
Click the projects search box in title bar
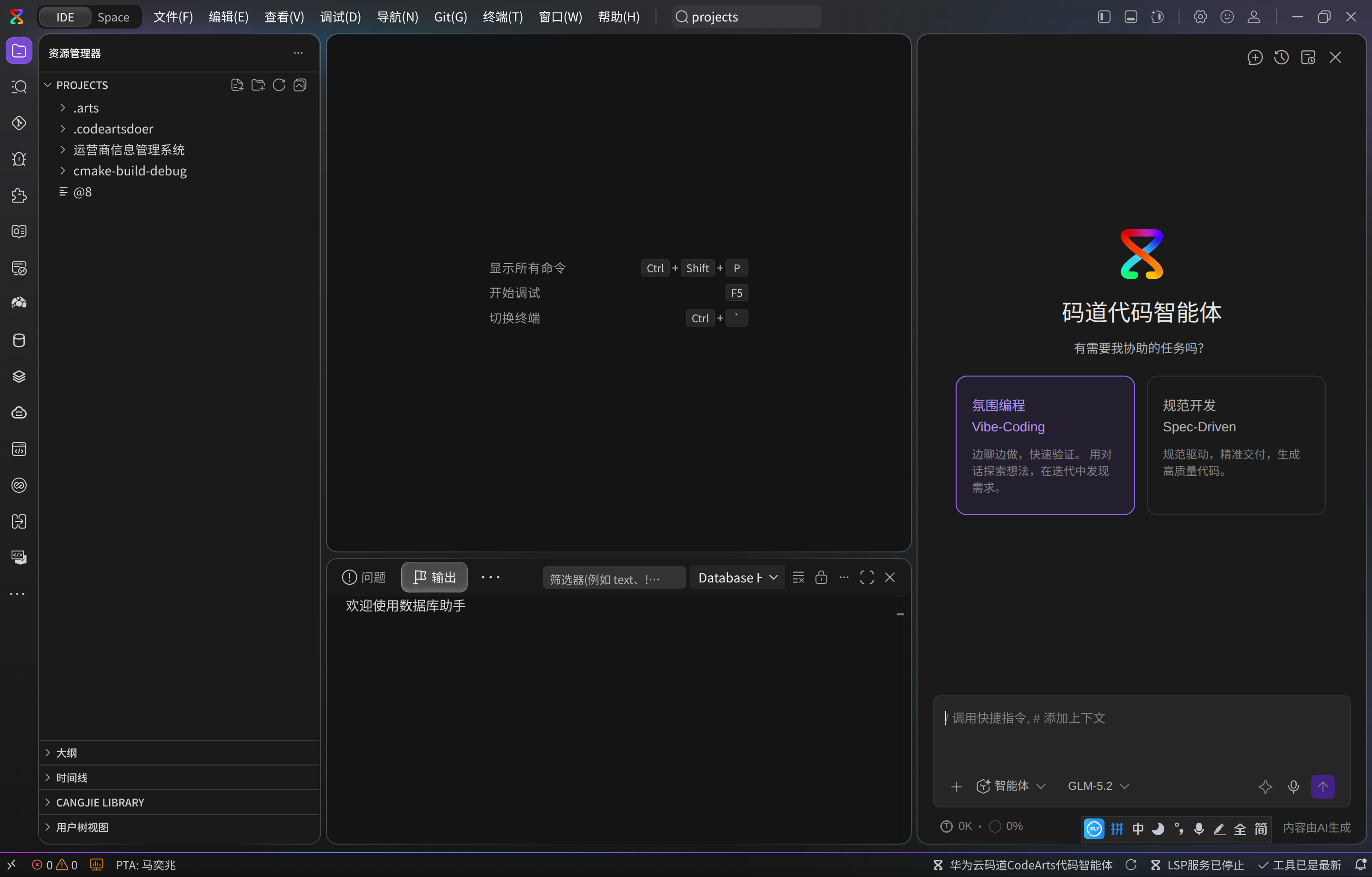pos(747,17)
